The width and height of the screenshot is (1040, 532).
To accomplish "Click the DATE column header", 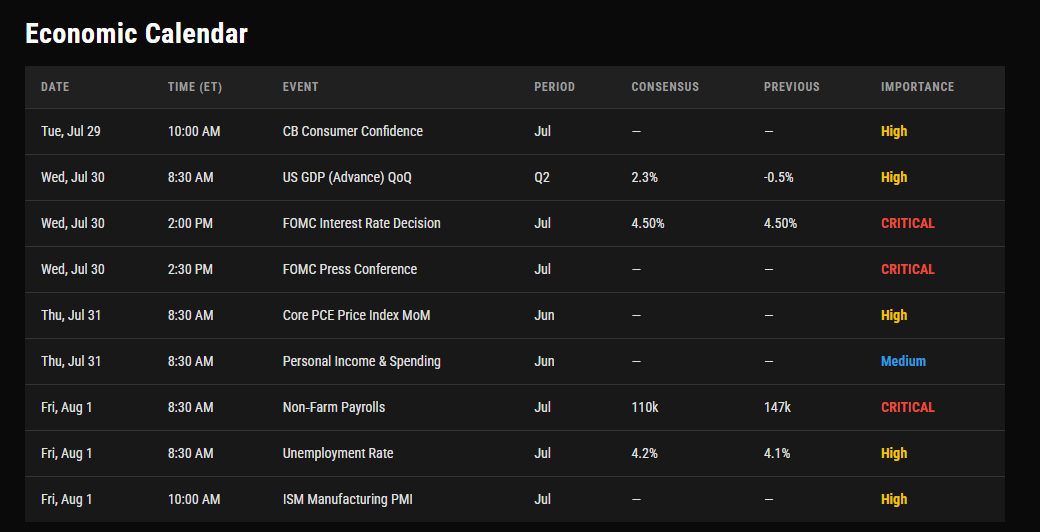I will click(x=55, y=87).
